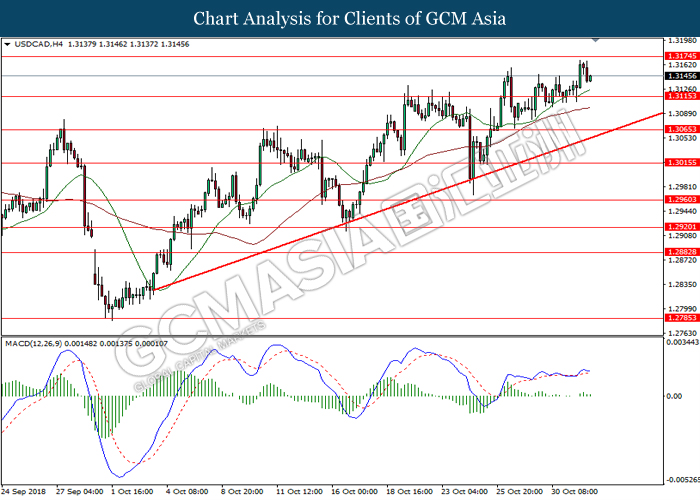Click the red 1.28828 price level label
Image resolution: width=700 pixels, height=500 pixels.
[682, 252]
